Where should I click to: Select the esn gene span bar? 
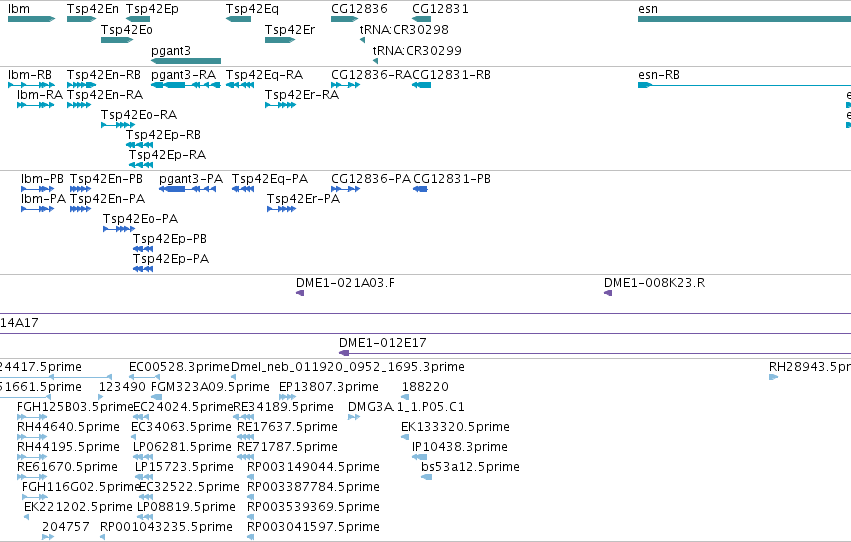[x=744, y=20]
